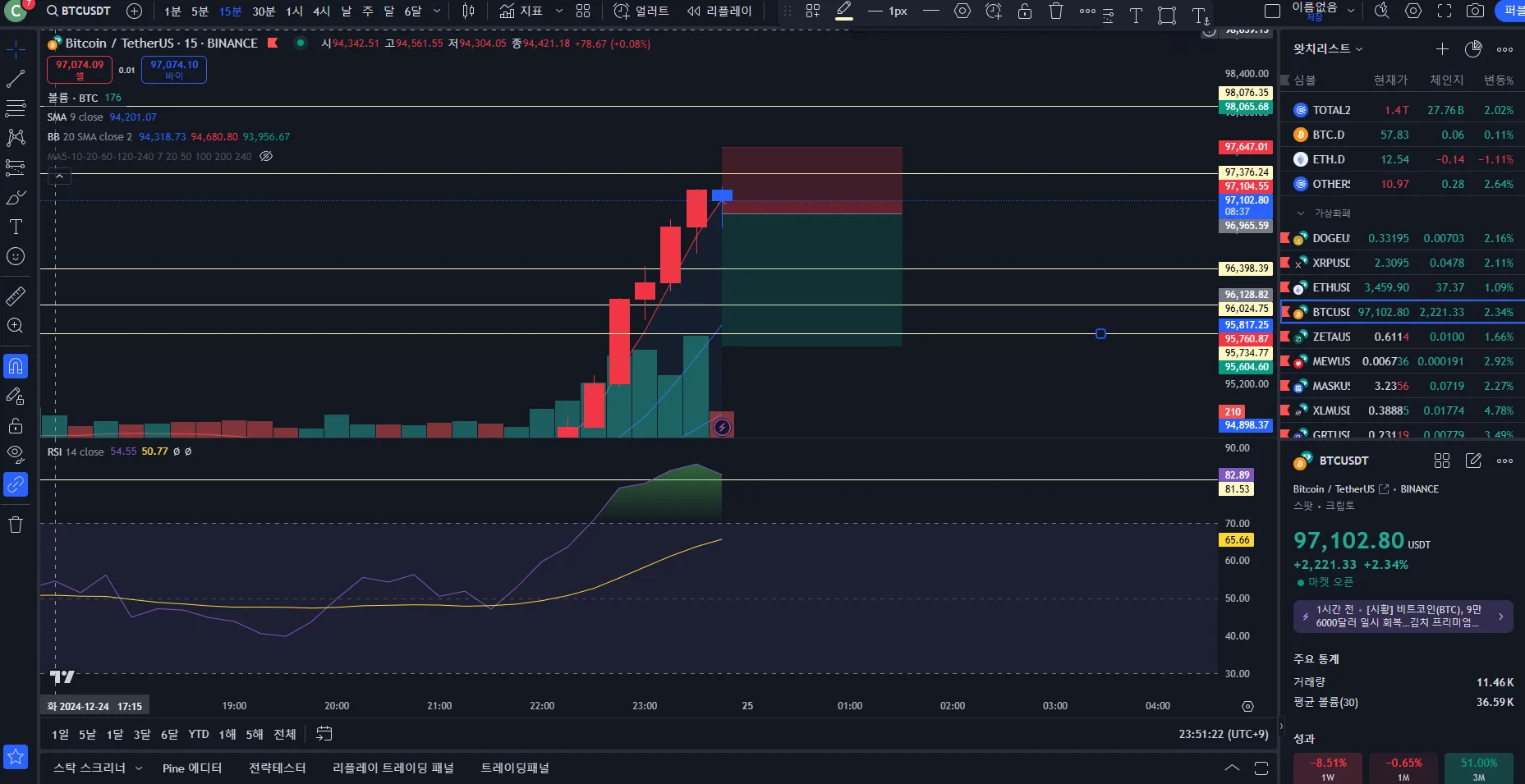The height and width of the screenshot is (784, 1525).
Task: Open the 전략테스터 tab
Action: tap(277, 768)
